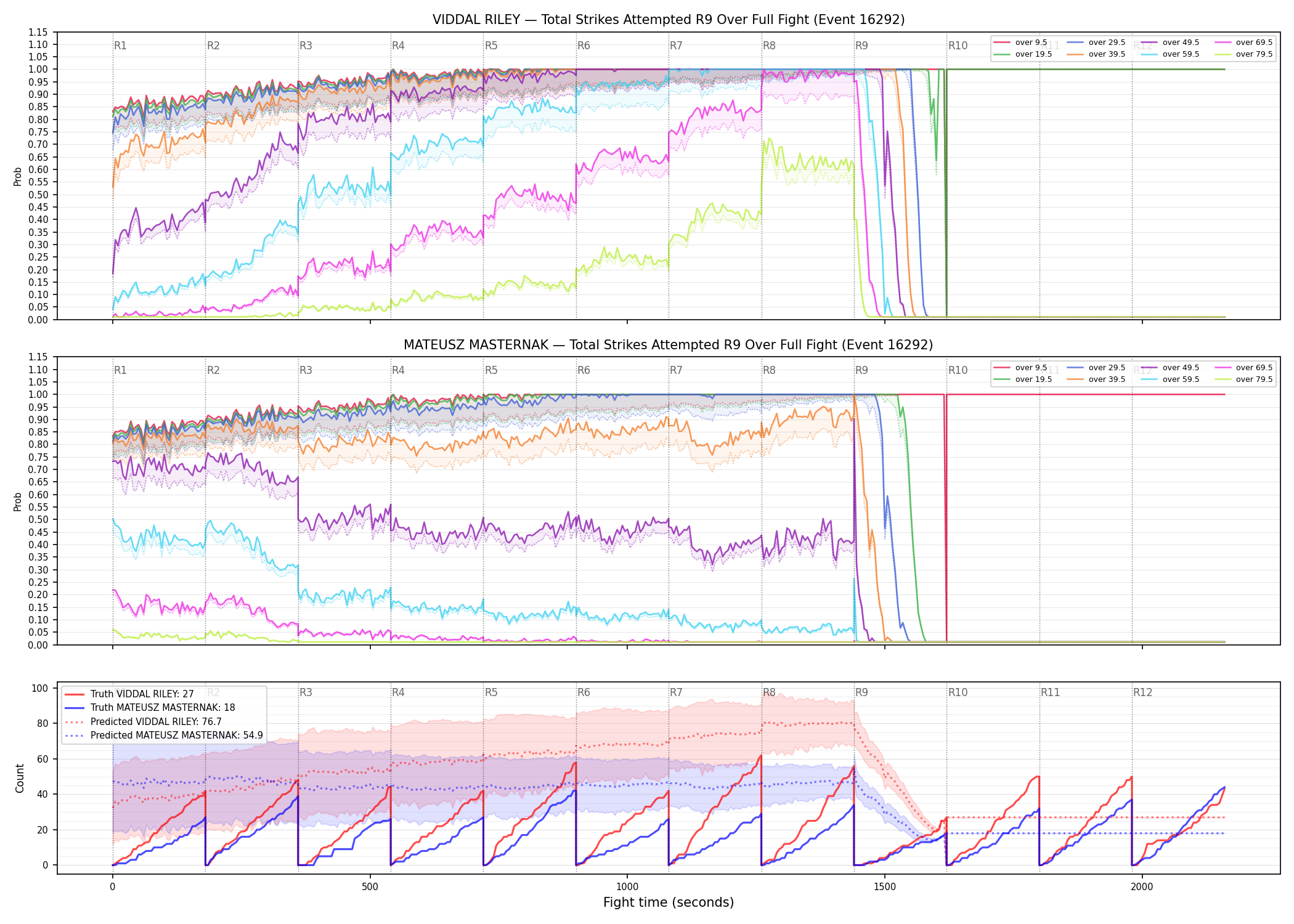Click the VIDDAL RILEY chart title

click(x=669, y=20)
